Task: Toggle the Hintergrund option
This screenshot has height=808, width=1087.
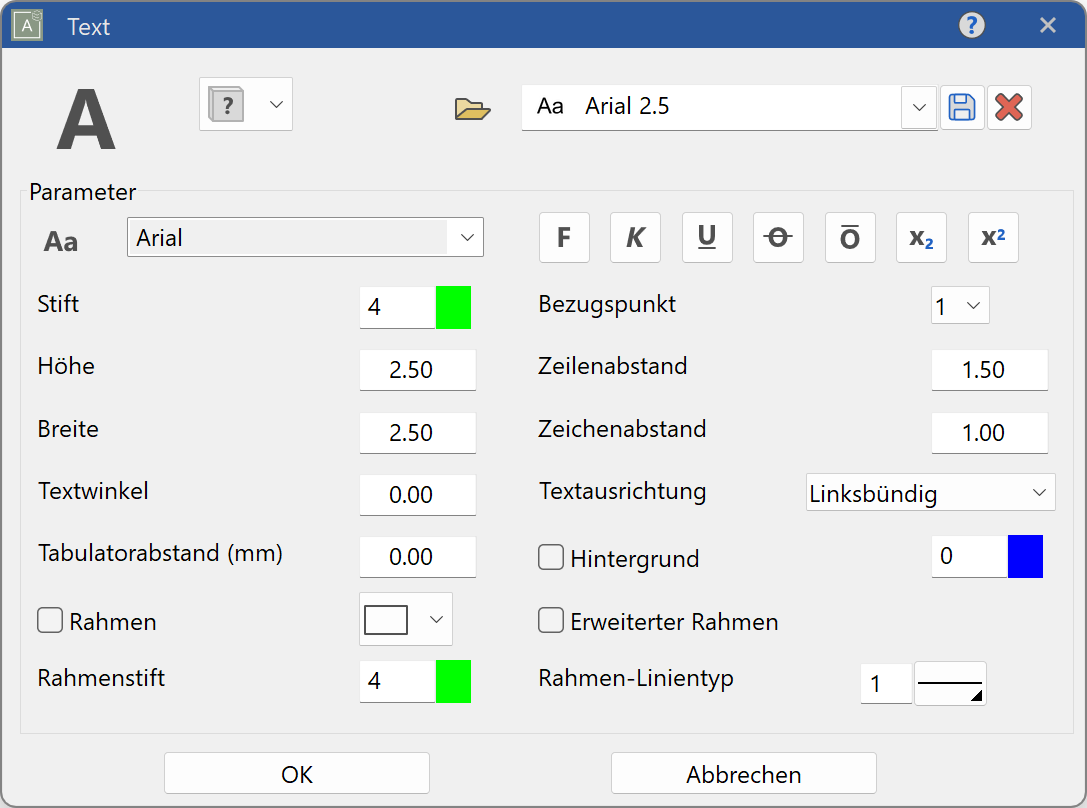Action: 551,558
